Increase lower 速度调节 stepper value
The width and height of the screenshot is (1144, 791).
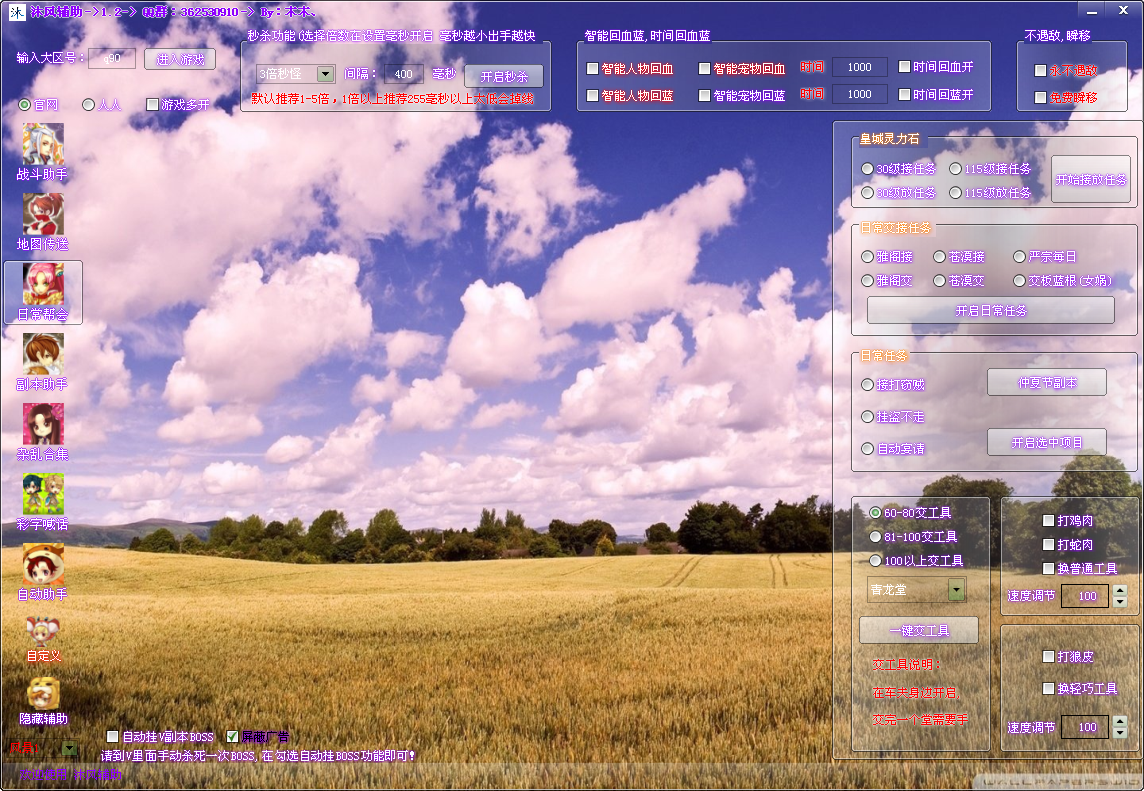(1120, 722)
